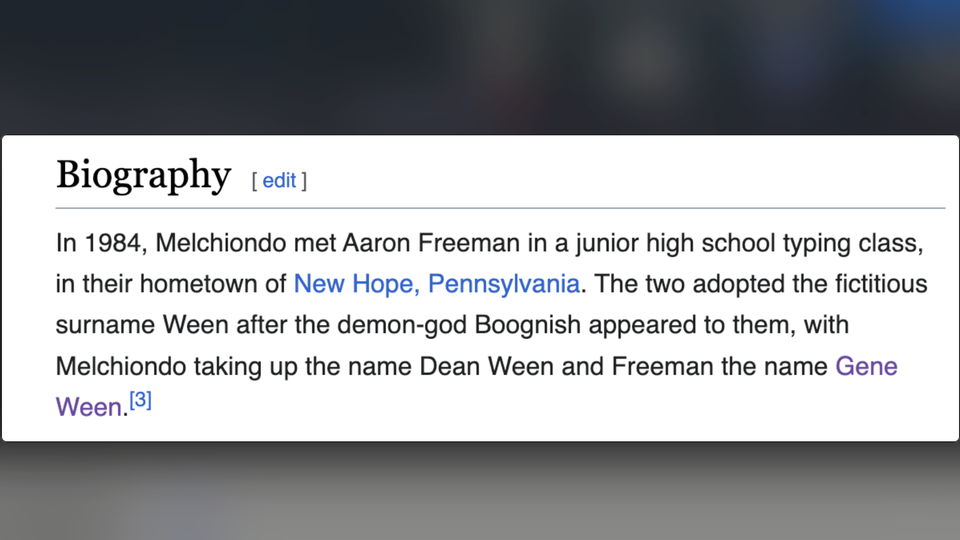
Task: Click the closing bracket after edit
Action: click(304, 181)
